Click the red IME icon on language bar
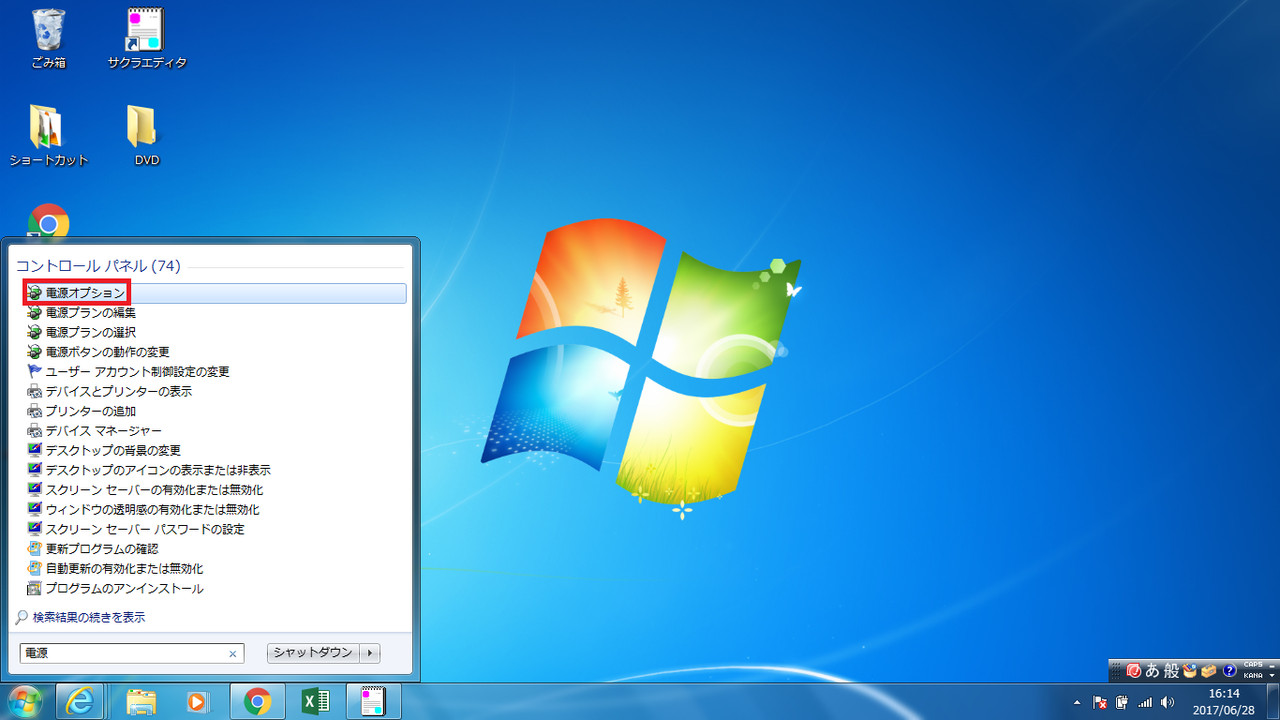 [x=1134, y=671]
